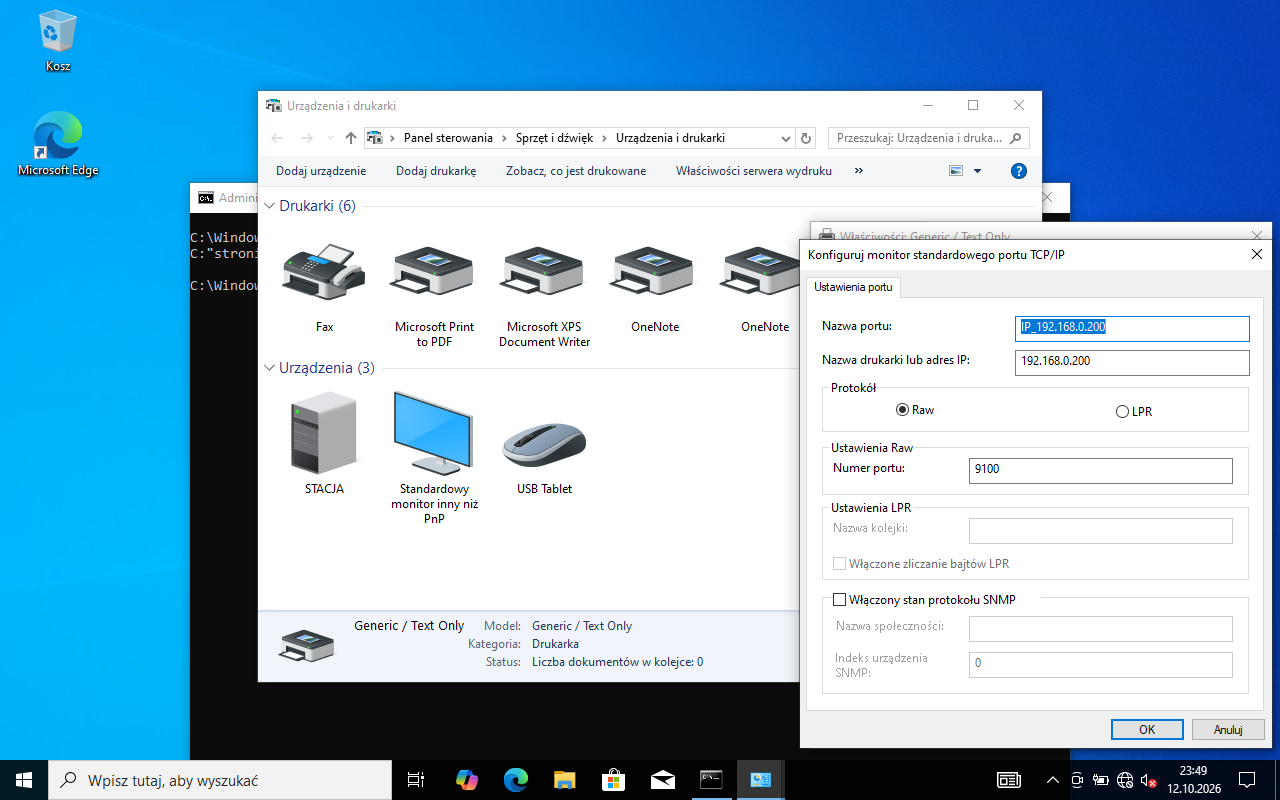The width and height of the screenshot is (1280, 800).
Task: Click the Numer portu field 9100
Action: [1101, 469]
